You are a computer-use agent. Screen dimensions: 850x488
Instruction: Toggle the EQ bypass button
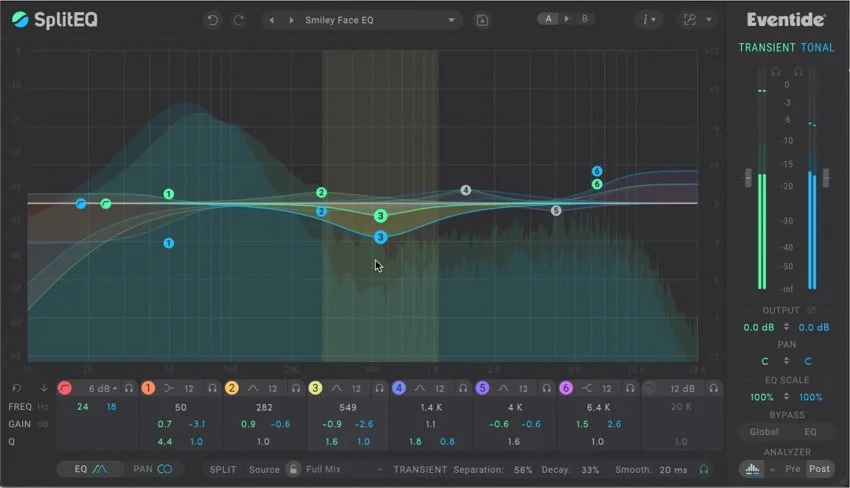(x=810, y=432)
